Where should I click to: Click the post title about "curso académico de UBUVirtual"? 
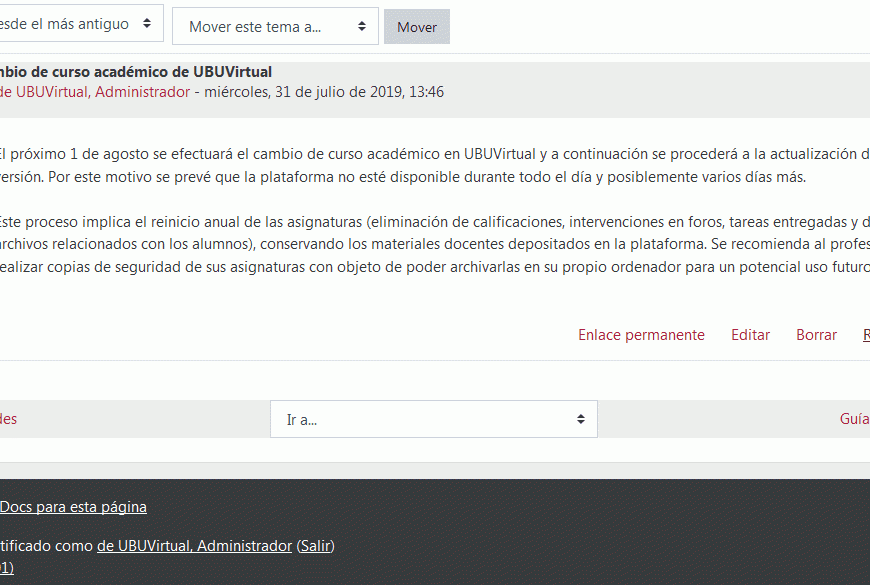coord(136,72)
